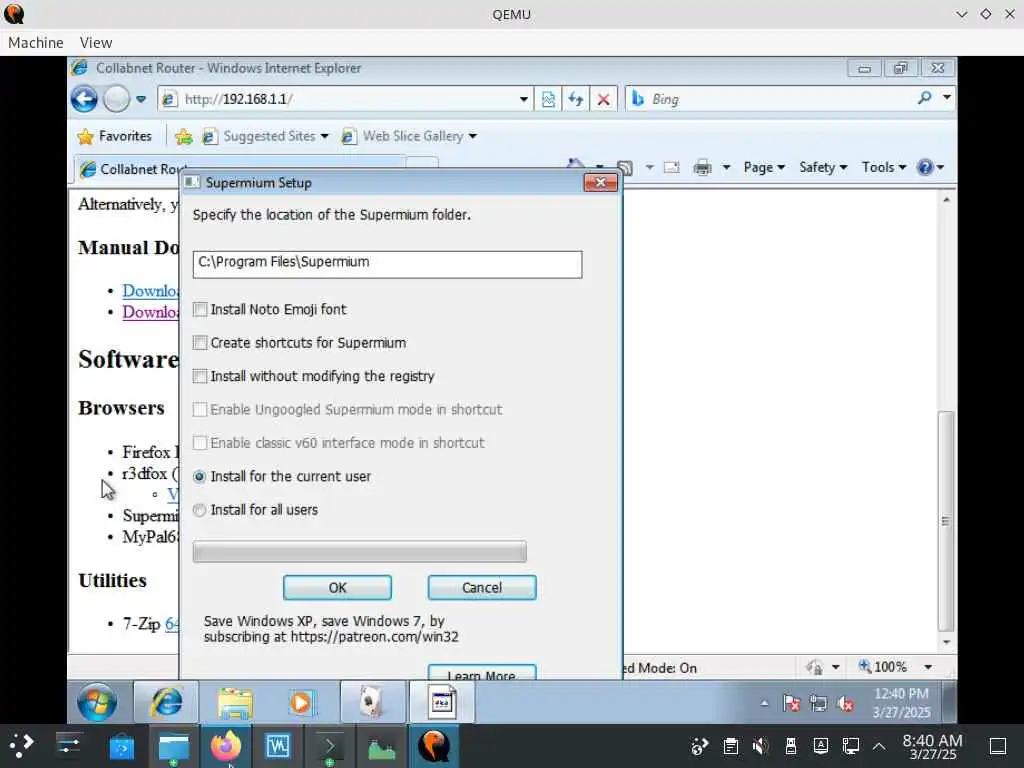Click the Favorites button
This screenshot has height=768, width=1024.
pos(114,136)
